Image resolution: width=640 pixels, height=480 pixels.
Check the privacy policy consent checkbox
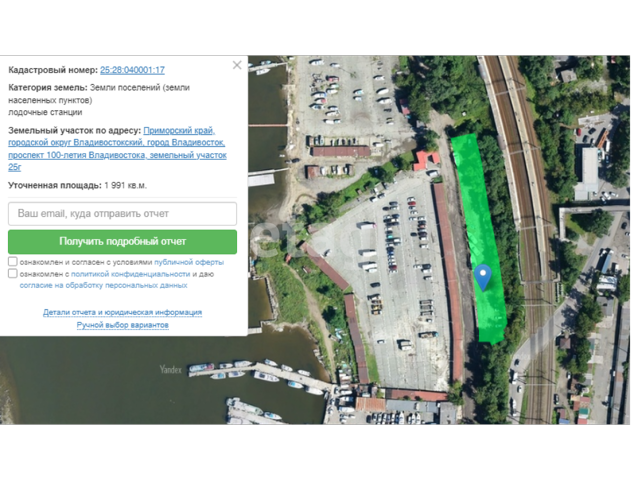(x=13, y=273)
